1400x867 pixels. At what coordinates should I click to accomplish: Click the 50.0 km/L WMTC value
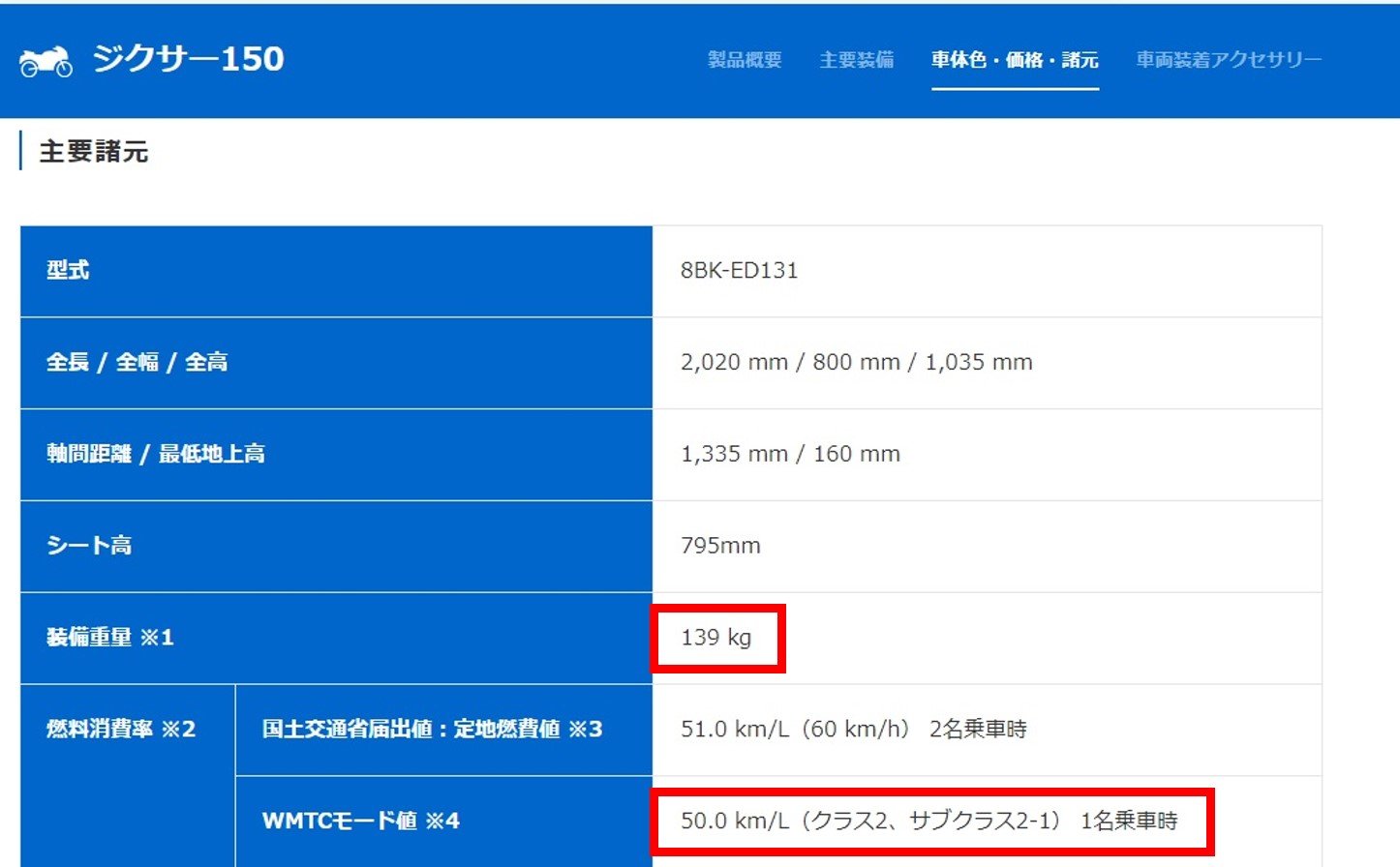928,821
